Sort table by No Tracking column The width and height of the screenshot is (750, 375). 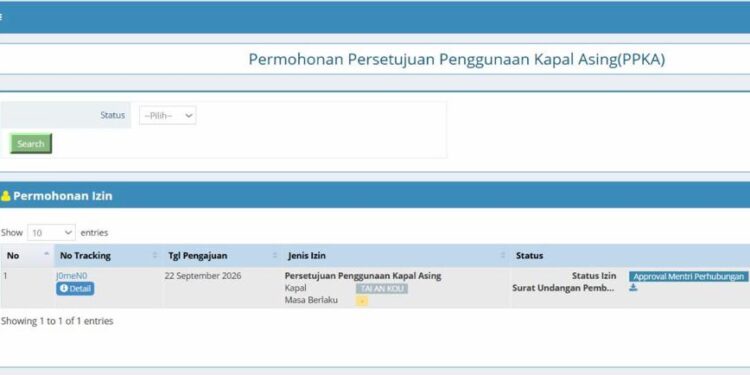click(109, 255)
